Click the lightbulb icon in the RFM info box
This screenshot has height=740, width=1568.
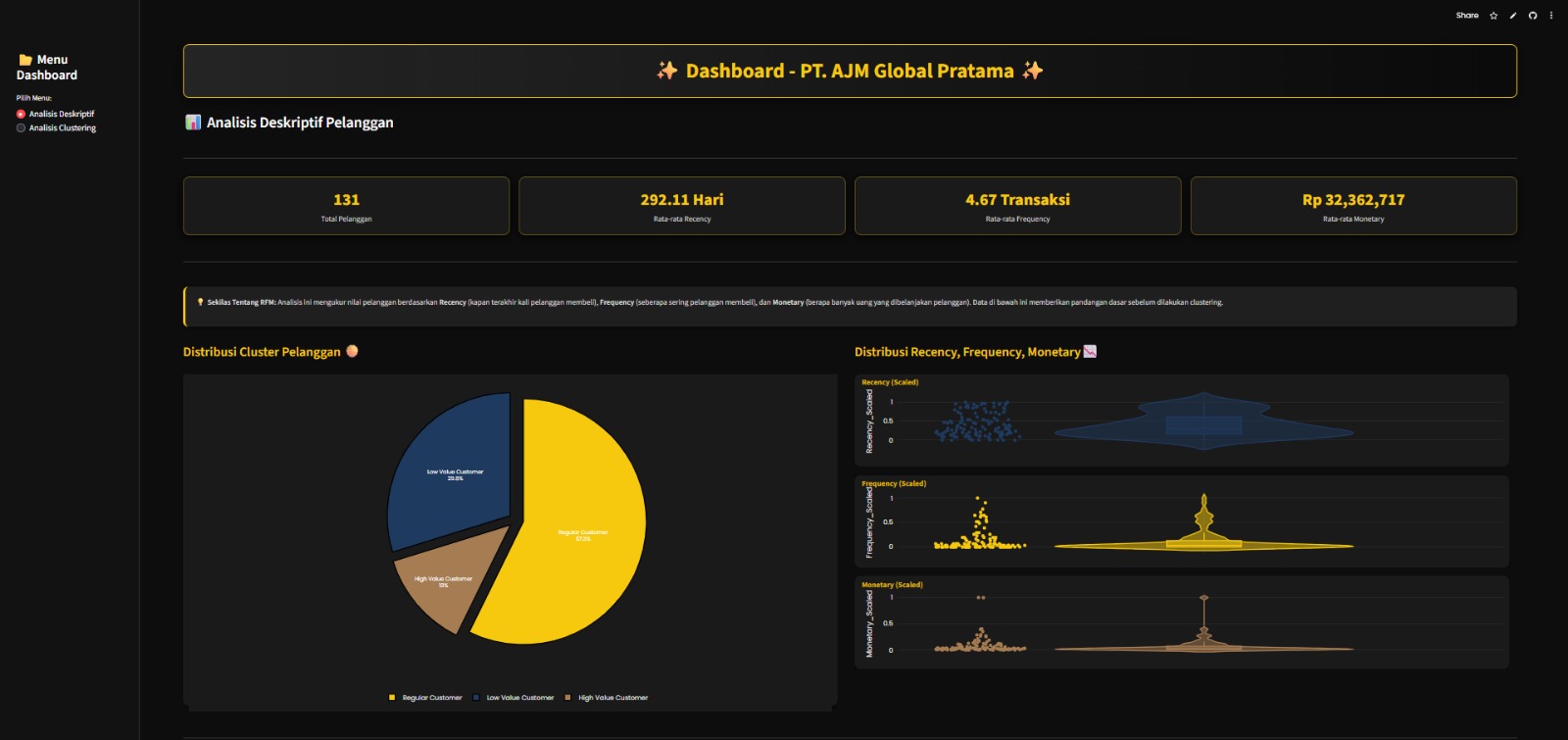[200, 302]
